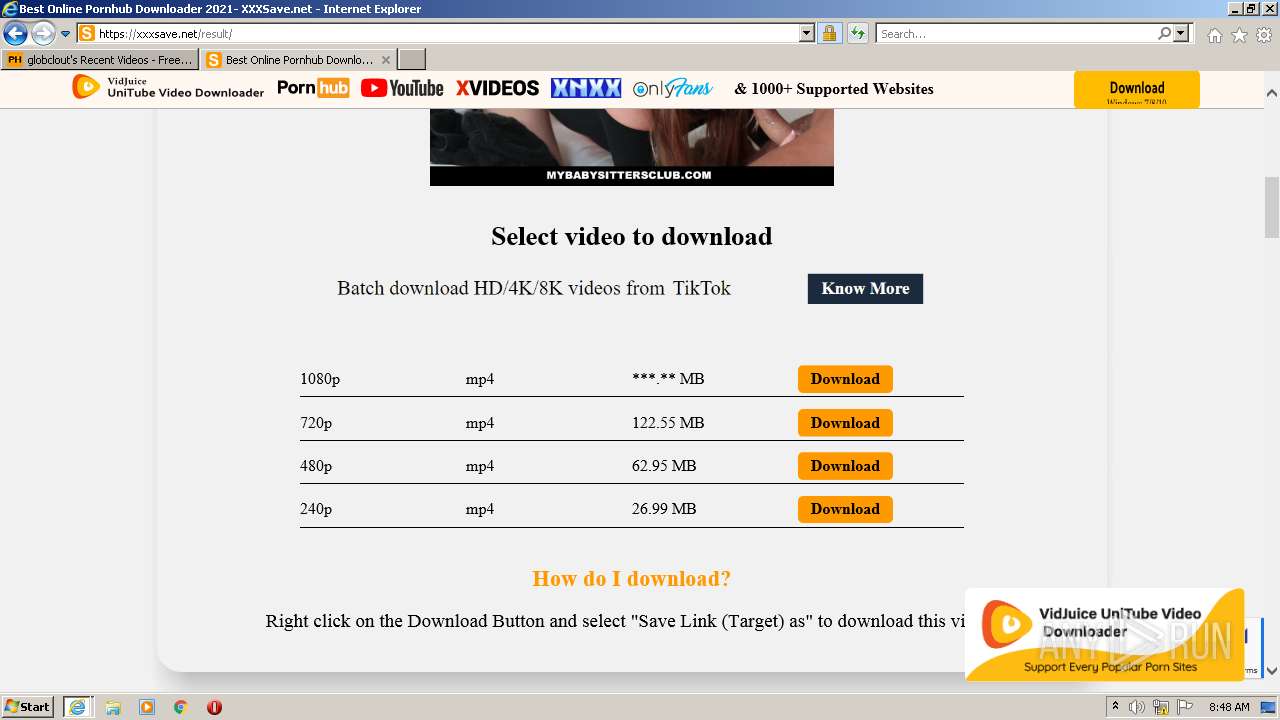Click the 8:48 AM system clock

click(1229, 707)
